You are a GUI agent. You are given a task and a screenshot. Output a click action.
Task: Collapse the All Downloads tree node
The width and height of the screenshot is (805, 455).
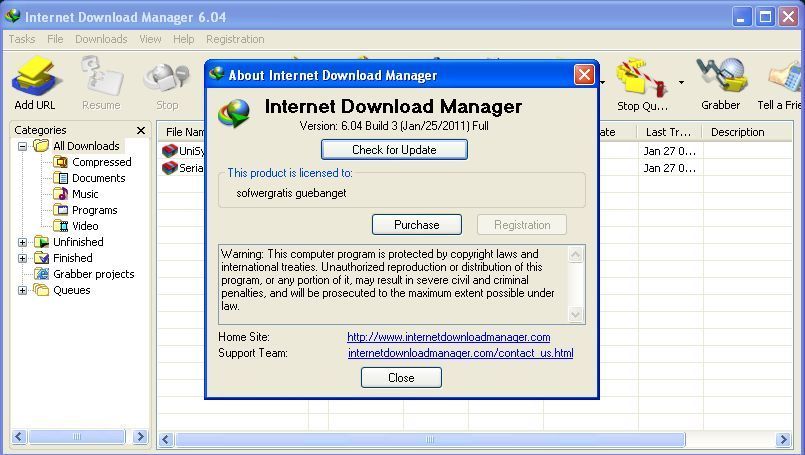[23, 146]
